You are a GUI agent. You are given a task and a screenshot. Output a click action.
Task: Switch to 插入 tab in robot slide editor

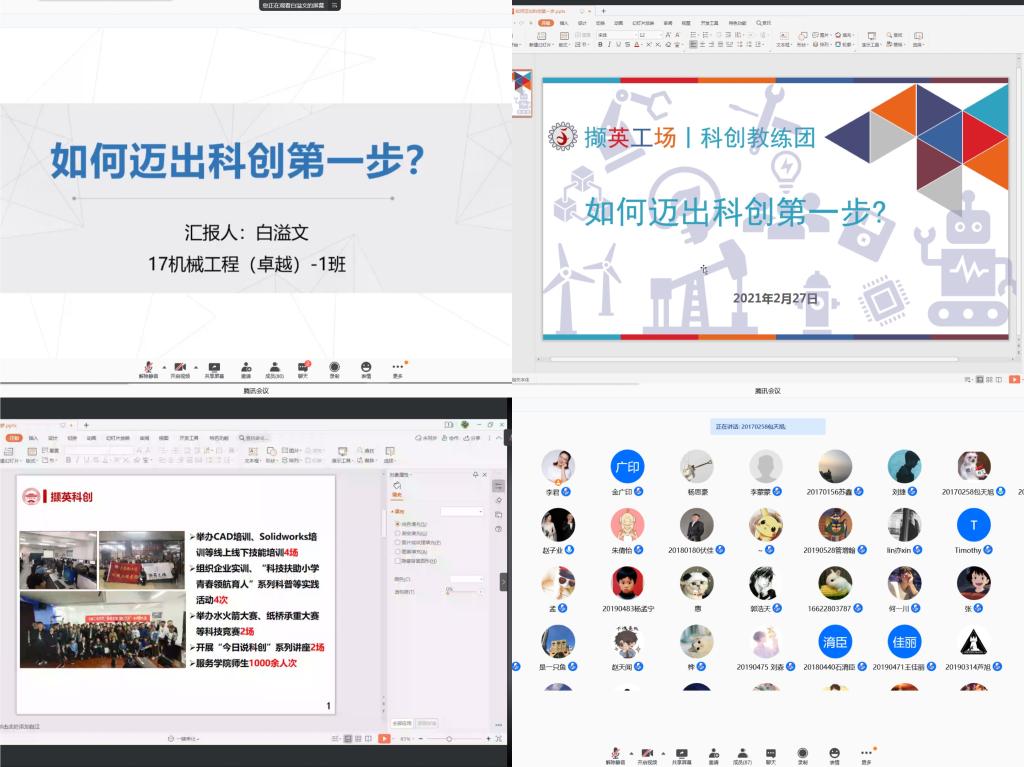tap(564, 22)
